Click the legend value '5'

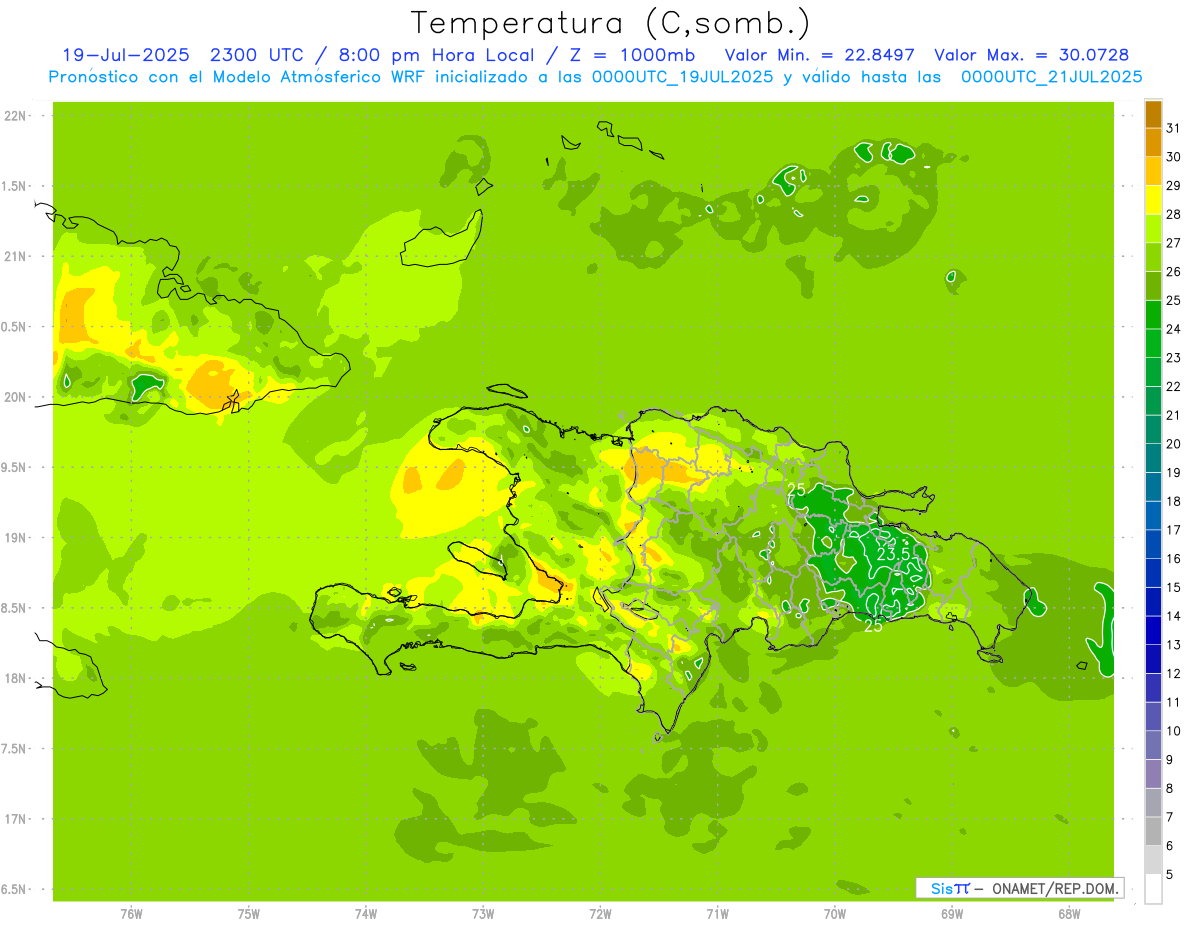(x=1170, y=875)
